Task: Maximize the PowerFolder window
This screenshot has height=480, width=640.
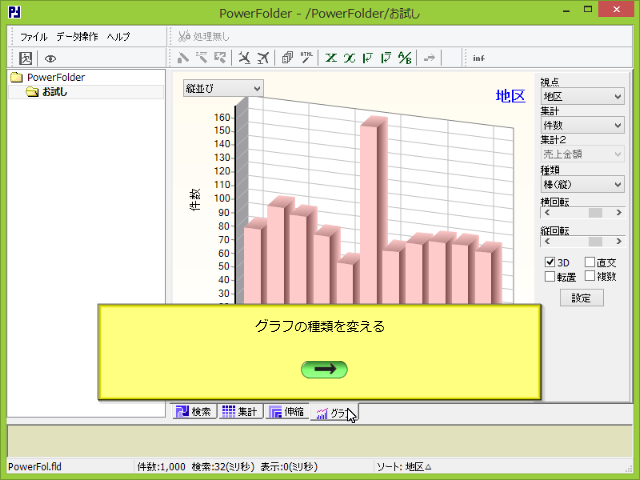Action: click(x=588, y=10)
